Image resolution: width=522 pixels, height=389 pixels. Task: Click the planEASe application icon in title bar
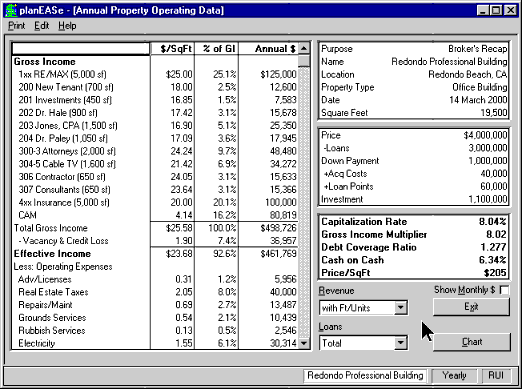click(11, 10)
